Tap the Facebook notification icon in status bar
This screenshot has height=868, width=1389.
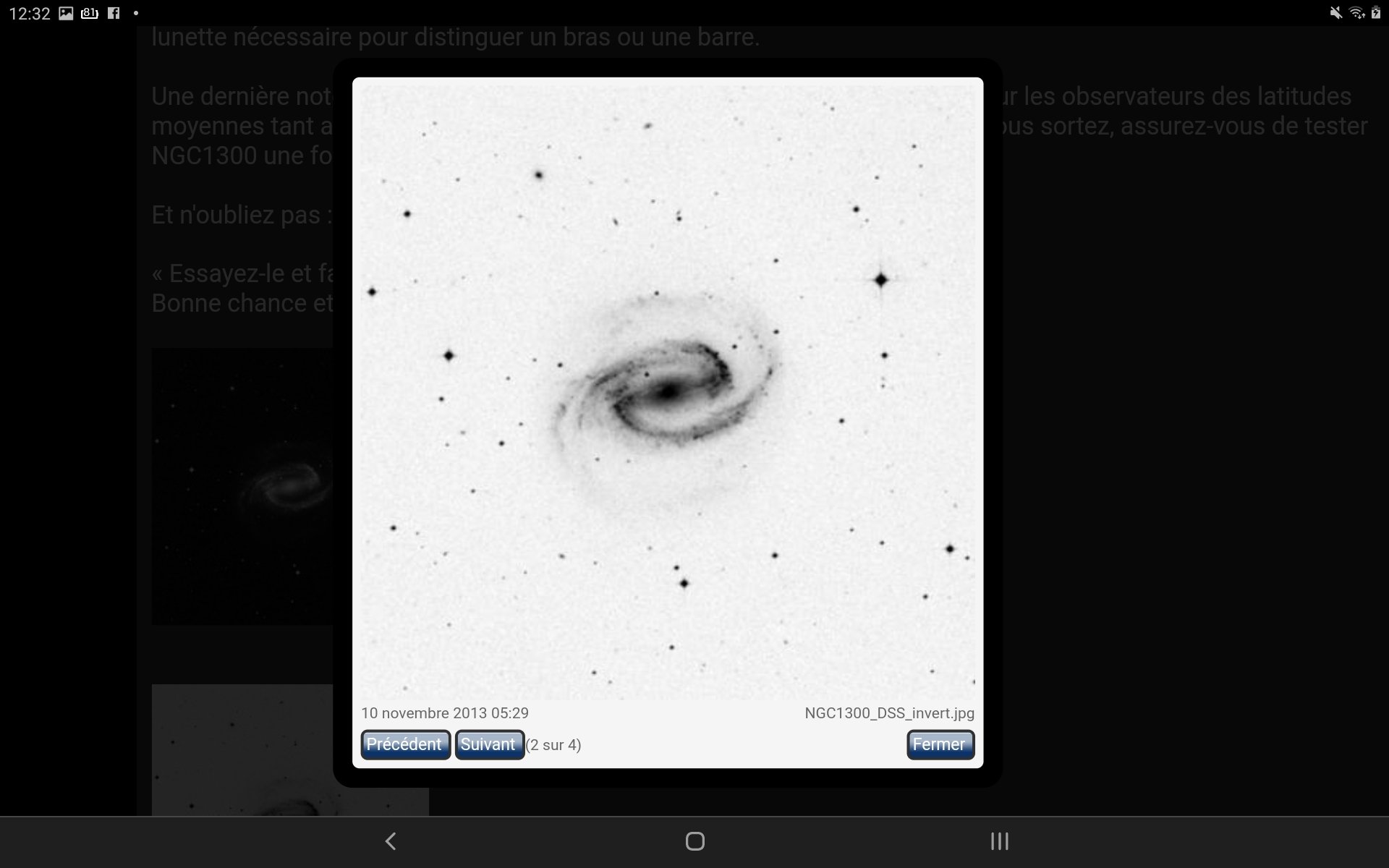[114, 13]
